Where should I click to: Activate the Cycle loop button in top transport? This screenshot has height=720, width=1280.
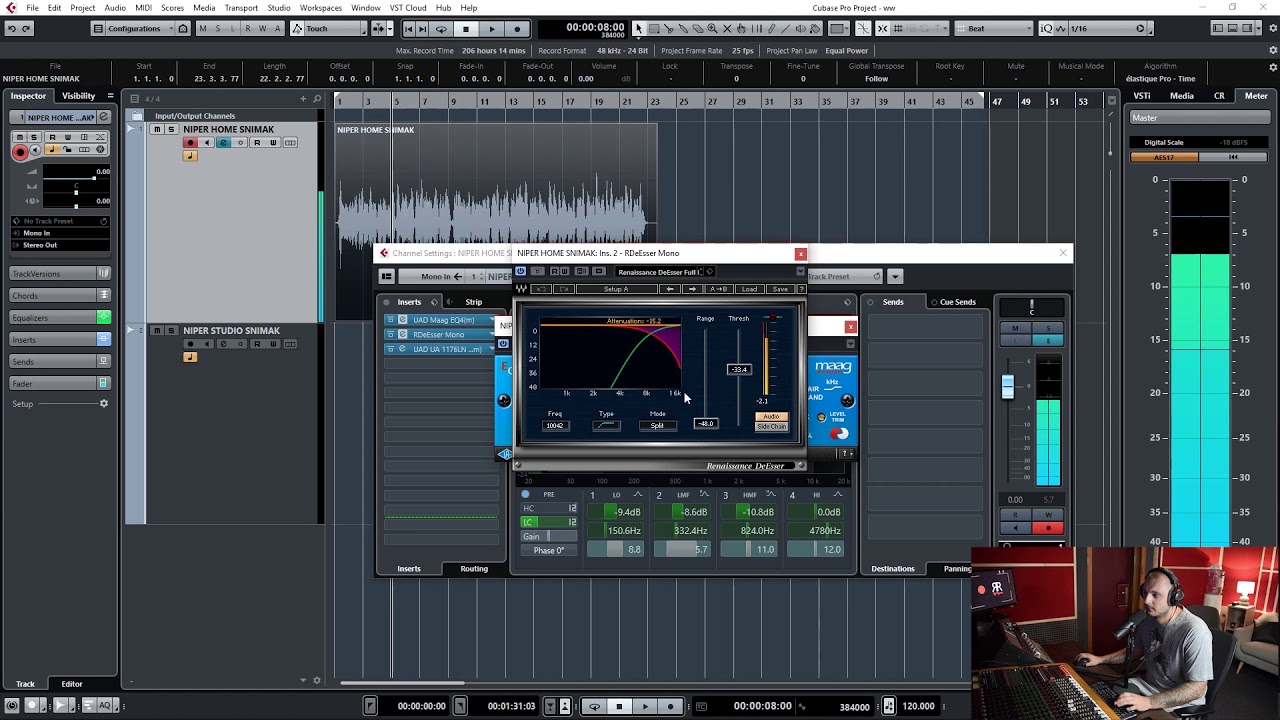tap(441, 29)
